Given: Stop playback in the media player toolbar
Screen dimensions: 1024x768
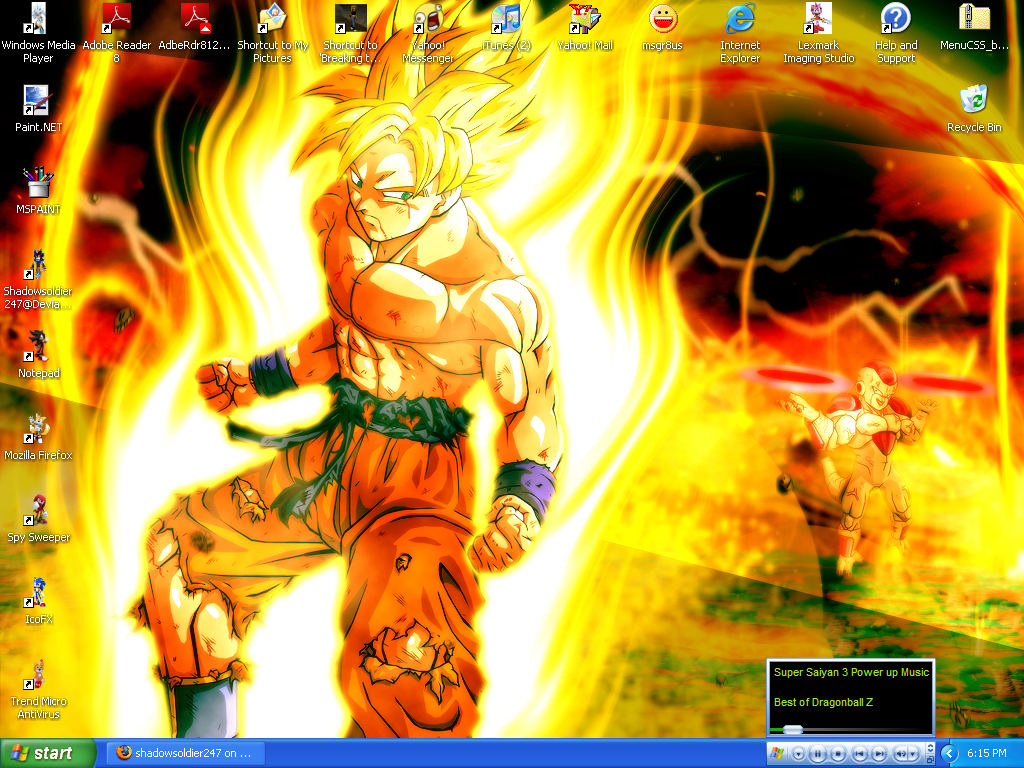Looking at the screenshot, I should point(839,754).
